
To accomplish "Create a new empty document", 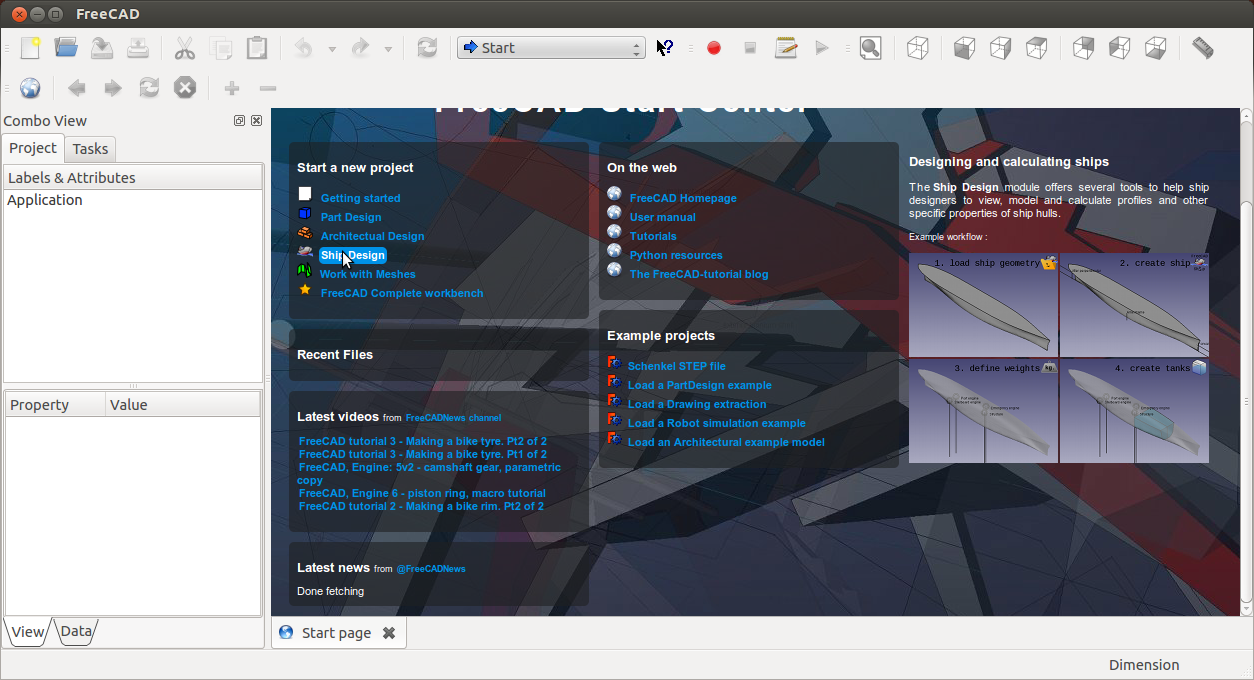I will tap(30, 48).
